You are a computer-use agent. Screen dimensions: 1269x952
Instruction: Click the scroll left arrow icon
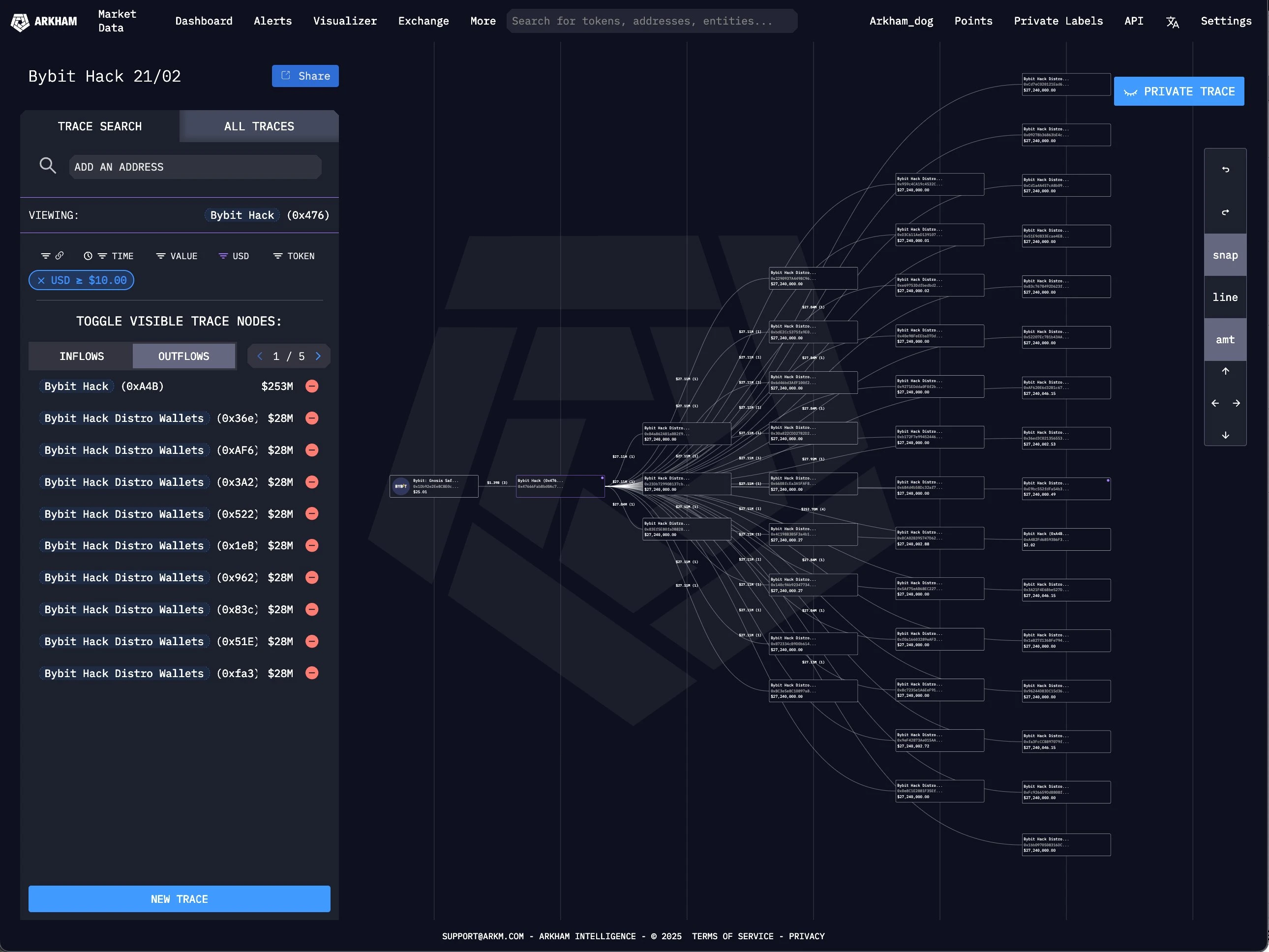click(x=1214, y=403)
